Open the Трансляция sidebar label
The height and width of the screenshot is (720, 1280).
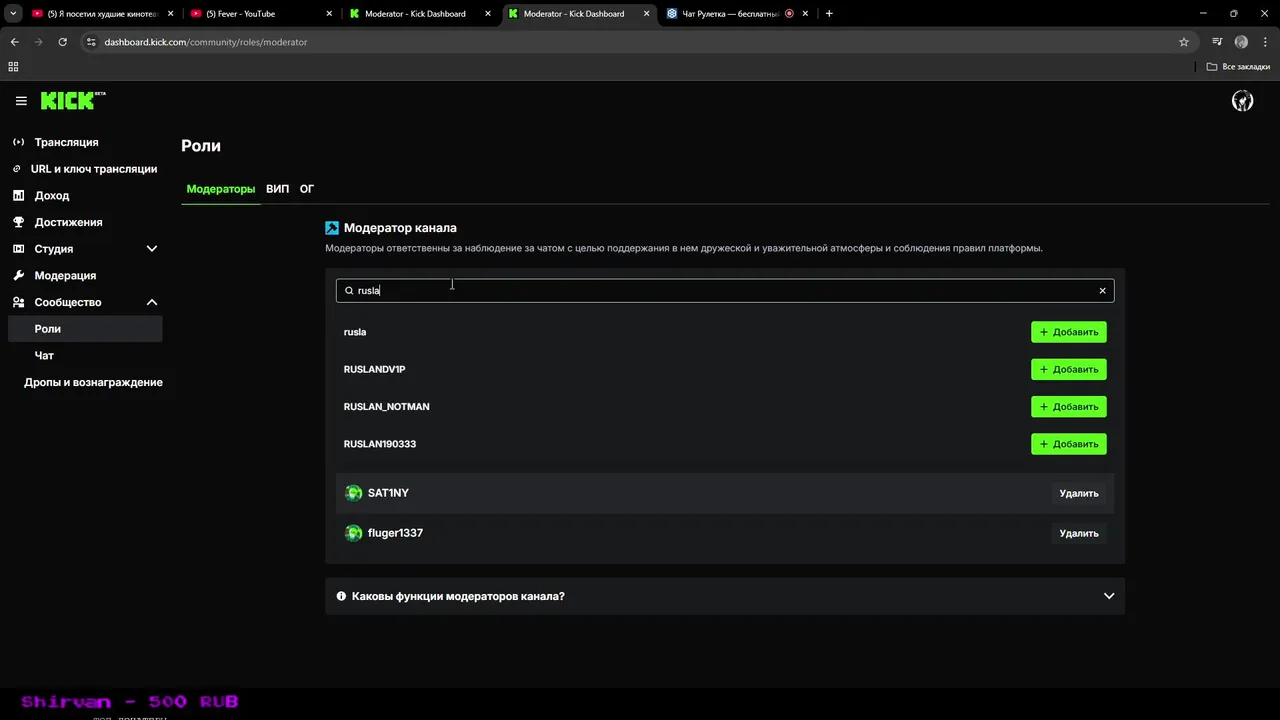pyautogui.click(x=66, y=142)
